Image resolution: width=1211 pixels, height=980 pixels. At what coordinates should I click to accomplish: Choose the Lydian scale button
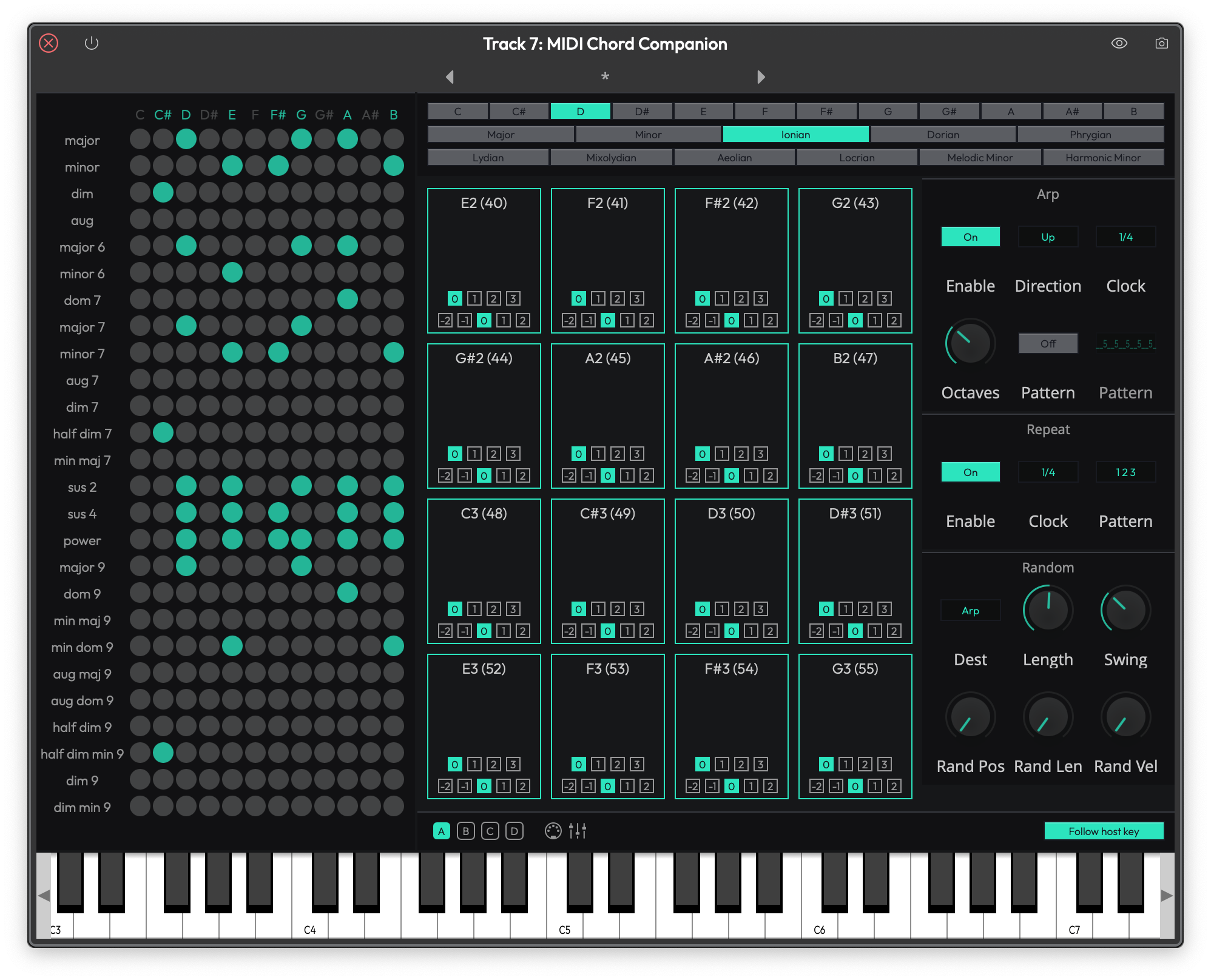(488, 157)
